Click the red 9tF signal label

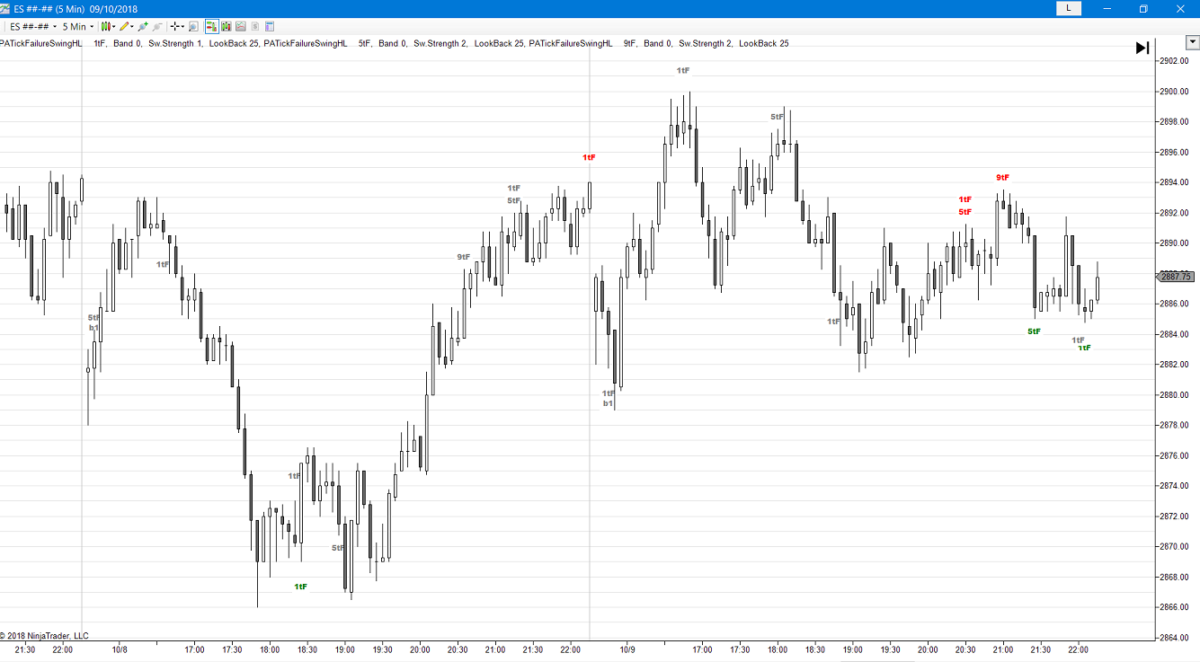click(x=1002, y=177)
